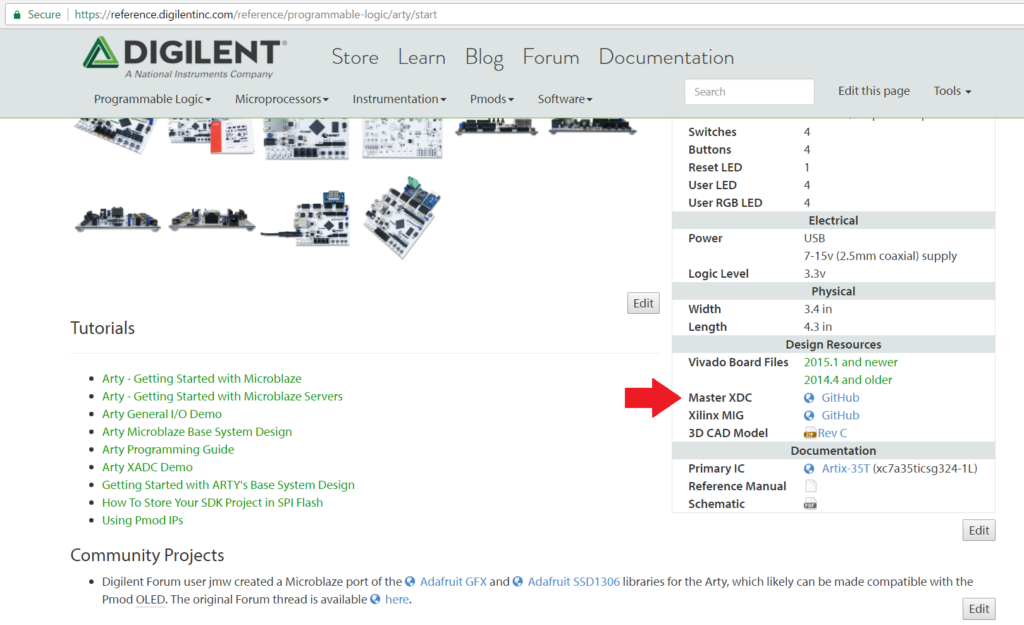Click the globe icon beside Adafruit GFX

click(x=410, y=581)
